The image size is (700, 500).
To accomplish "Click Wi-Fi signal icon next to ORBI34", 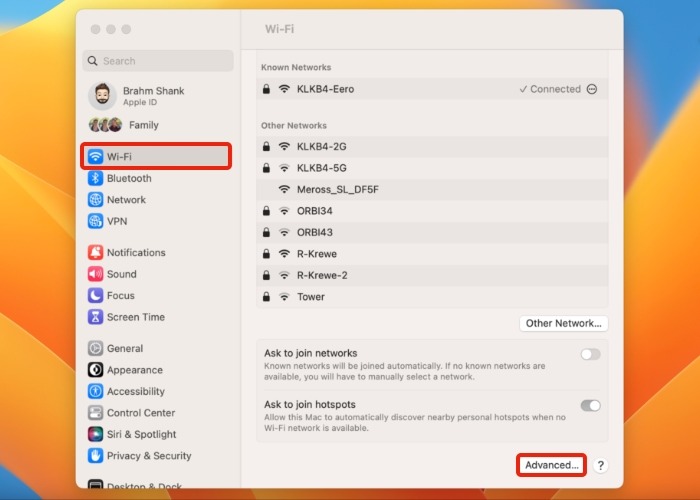I will coord(284,211).
